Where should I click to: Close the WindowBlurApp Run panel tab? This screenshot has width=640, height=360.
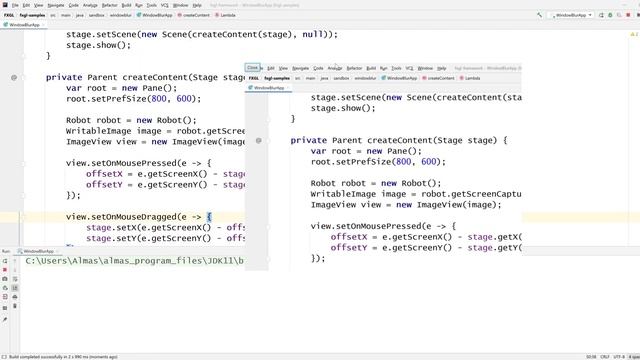click(x=57, y=251)
